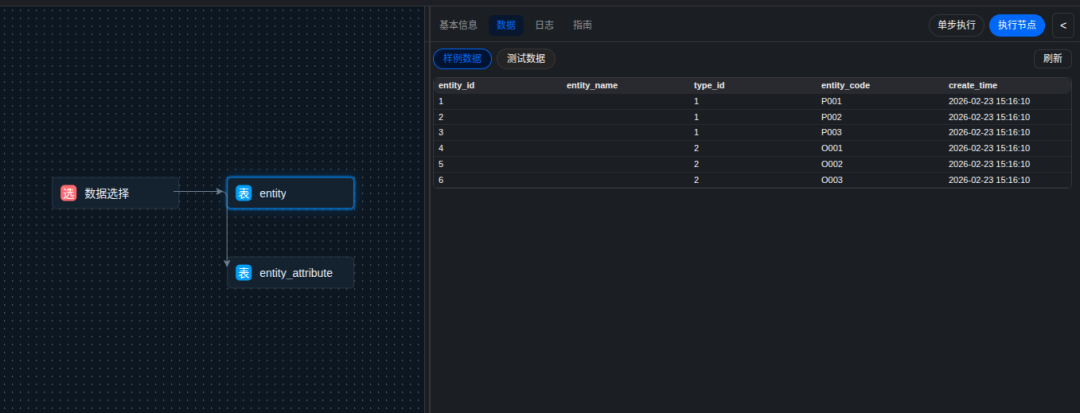Select the 测试数据 toggle
Image resolution: width=1080 pixels, height=413 pixels.
526,59
